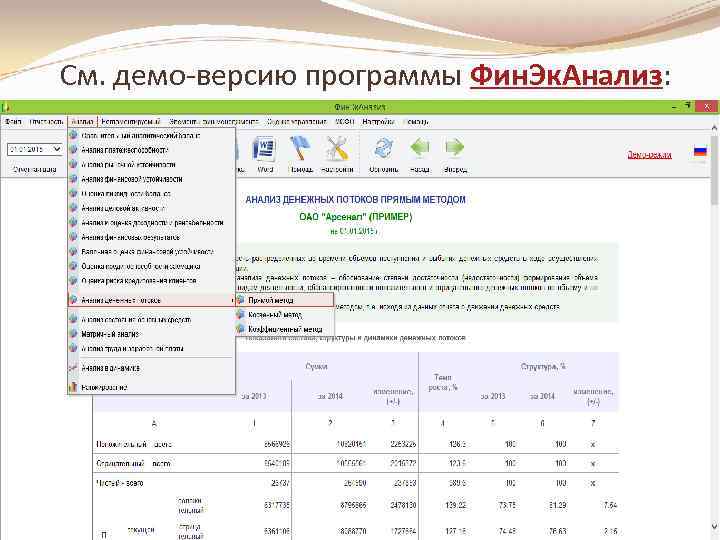Image resolution: width=720 pixels, height=540 pixels.
Task: Open the Настройки menu in menu bar
Action: click(x=378, y=122)
